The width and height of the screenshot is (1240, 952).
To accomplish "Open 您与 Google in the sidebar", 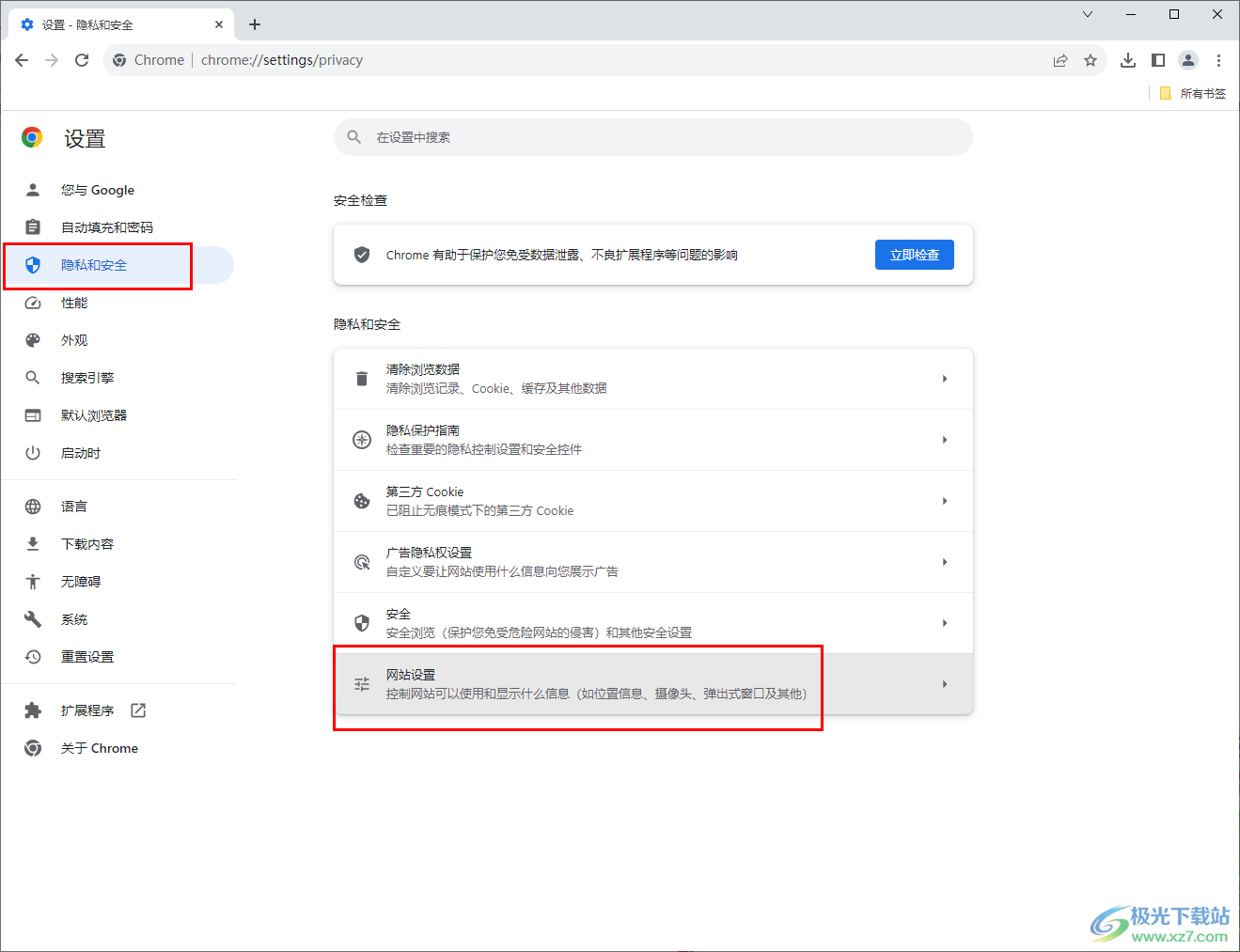I will point(118,190).
